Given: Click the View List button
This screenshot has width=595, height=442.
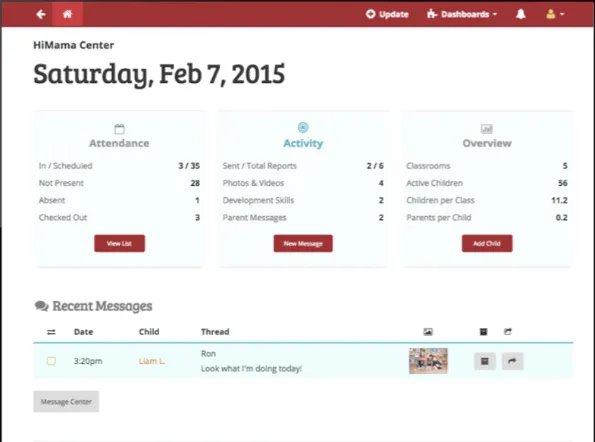Looking at the screenshot, I should point(120,243).
